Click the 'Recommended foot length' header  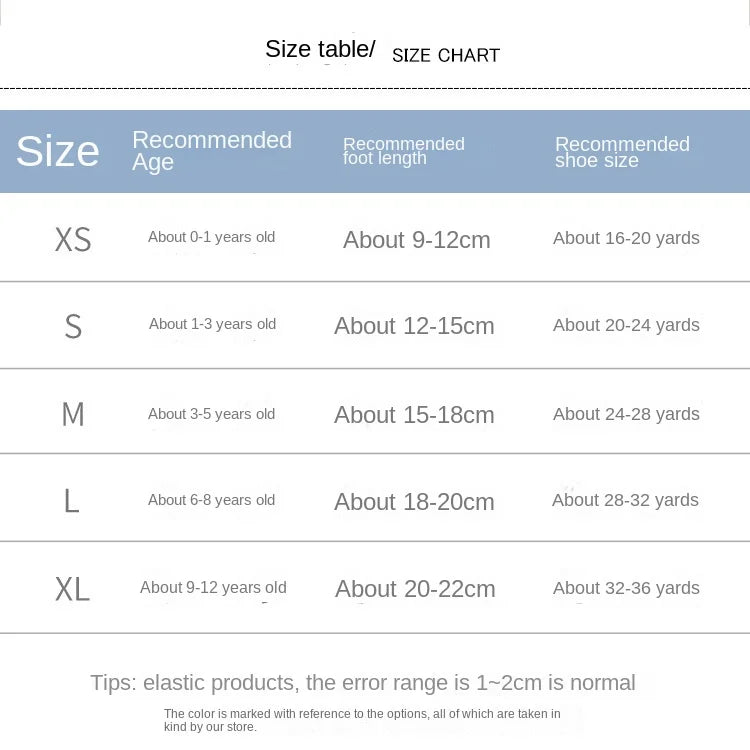pyautogui.click(x=404, y=151)
